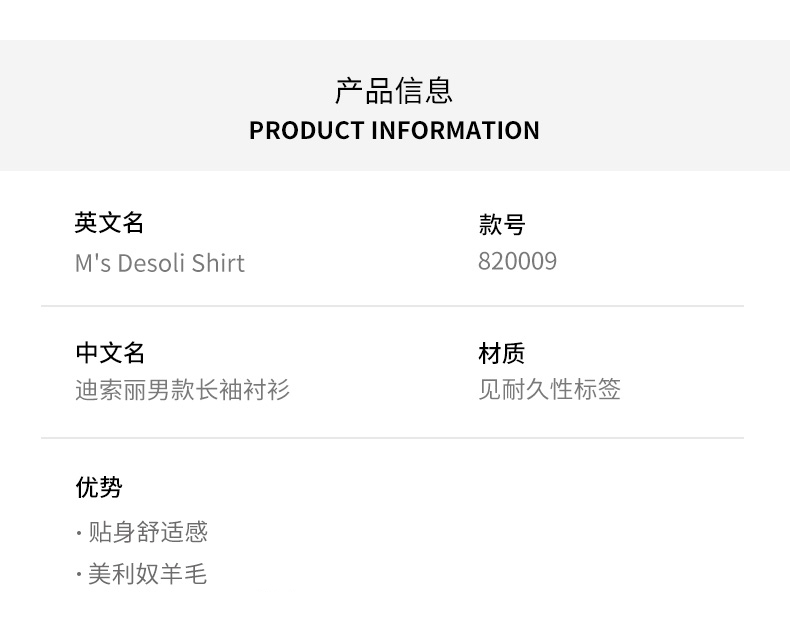Click the style number 820009
The width and height of the screenshot is (790, 625).
tap(517, 261)
